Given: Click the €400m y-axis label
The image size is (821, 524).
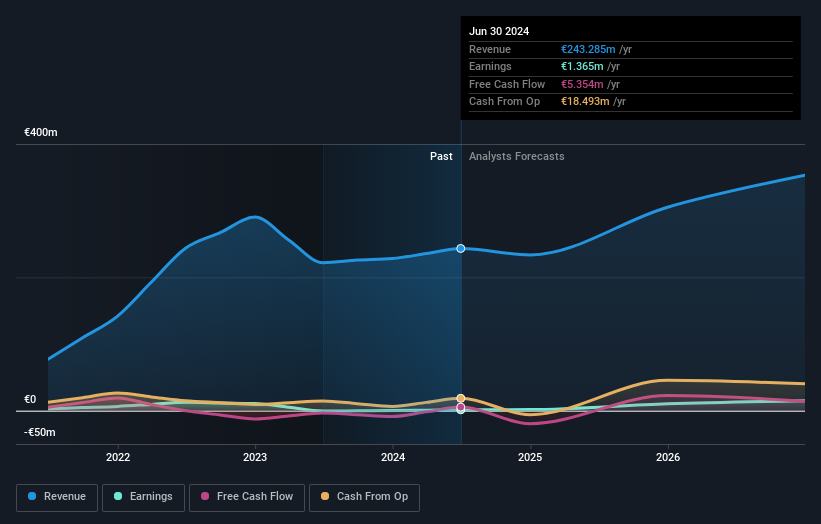Looking at the screenshot, I should coord(41,132).
